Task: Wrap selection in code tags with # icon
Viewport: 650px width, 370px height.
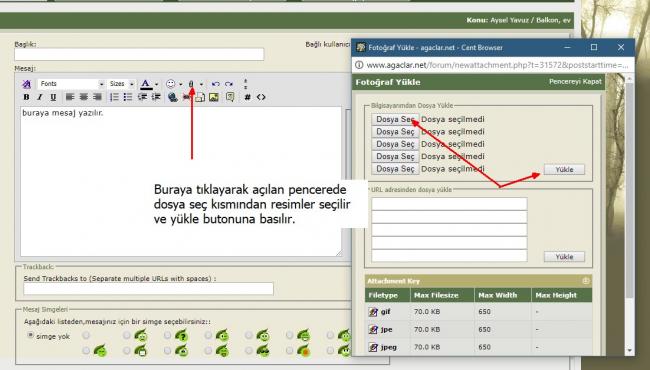Action: coord(247,97)
